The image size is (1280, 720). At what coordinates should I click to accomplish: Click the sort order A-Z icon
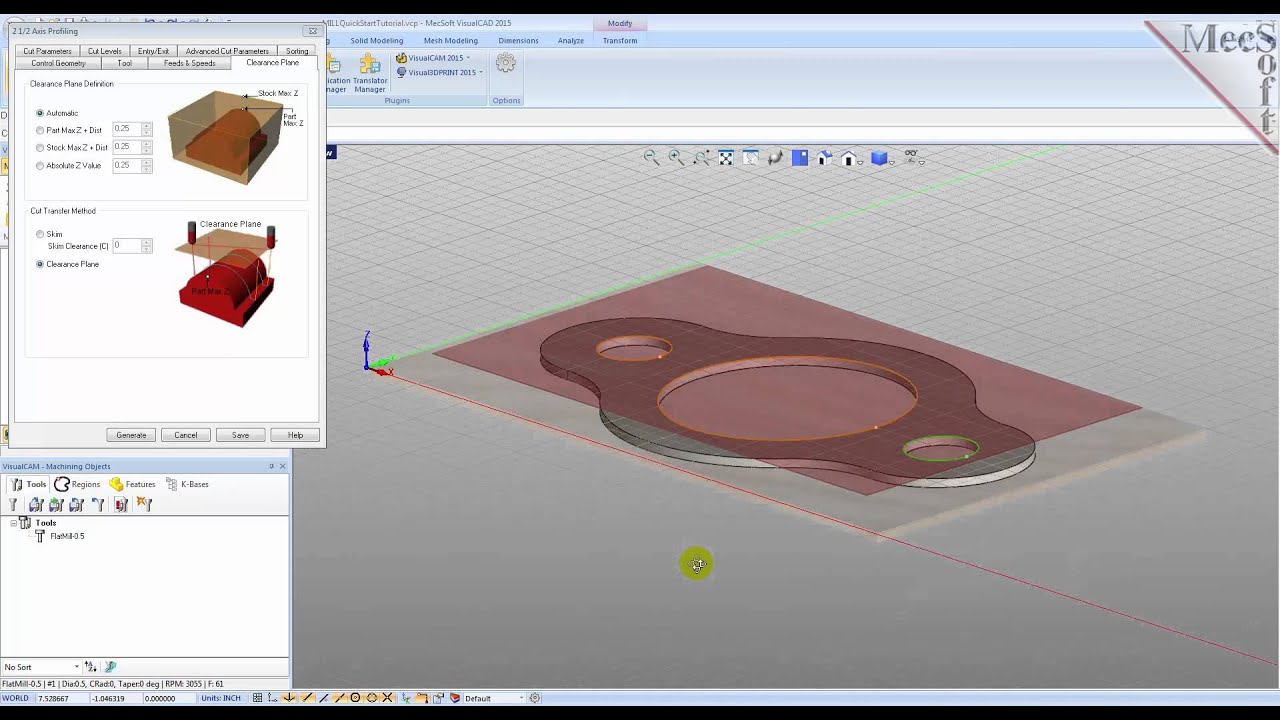[x=90, y=667]
